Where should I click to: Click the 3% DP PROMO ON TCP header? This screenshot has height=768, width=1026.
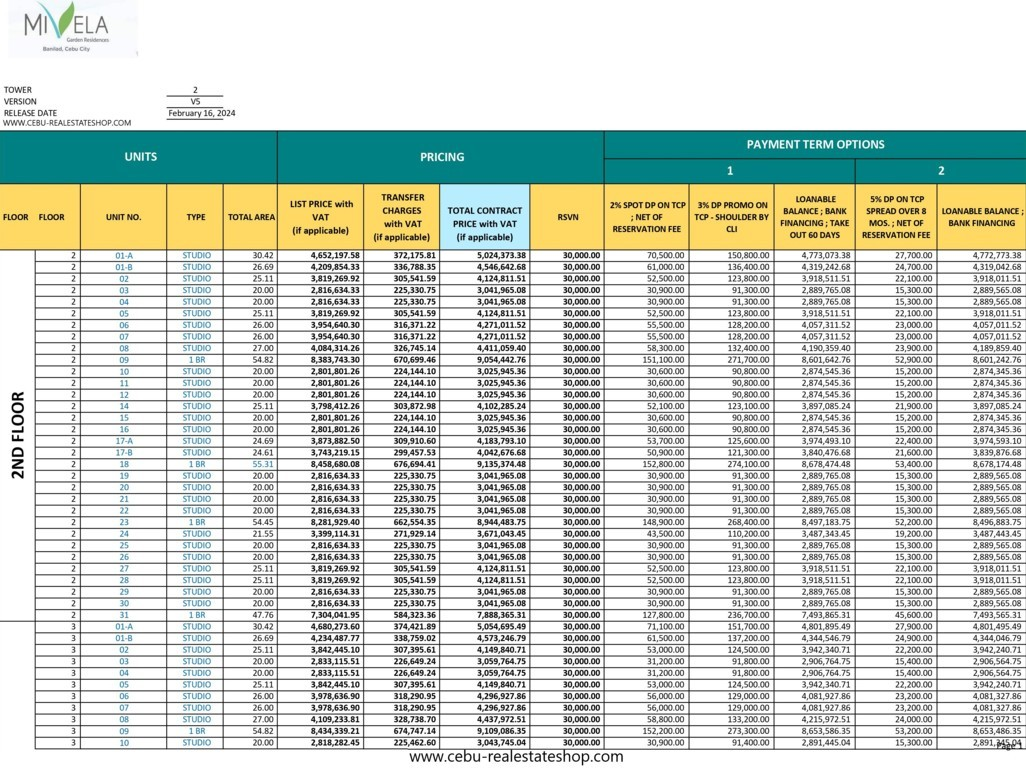point(732,217)
